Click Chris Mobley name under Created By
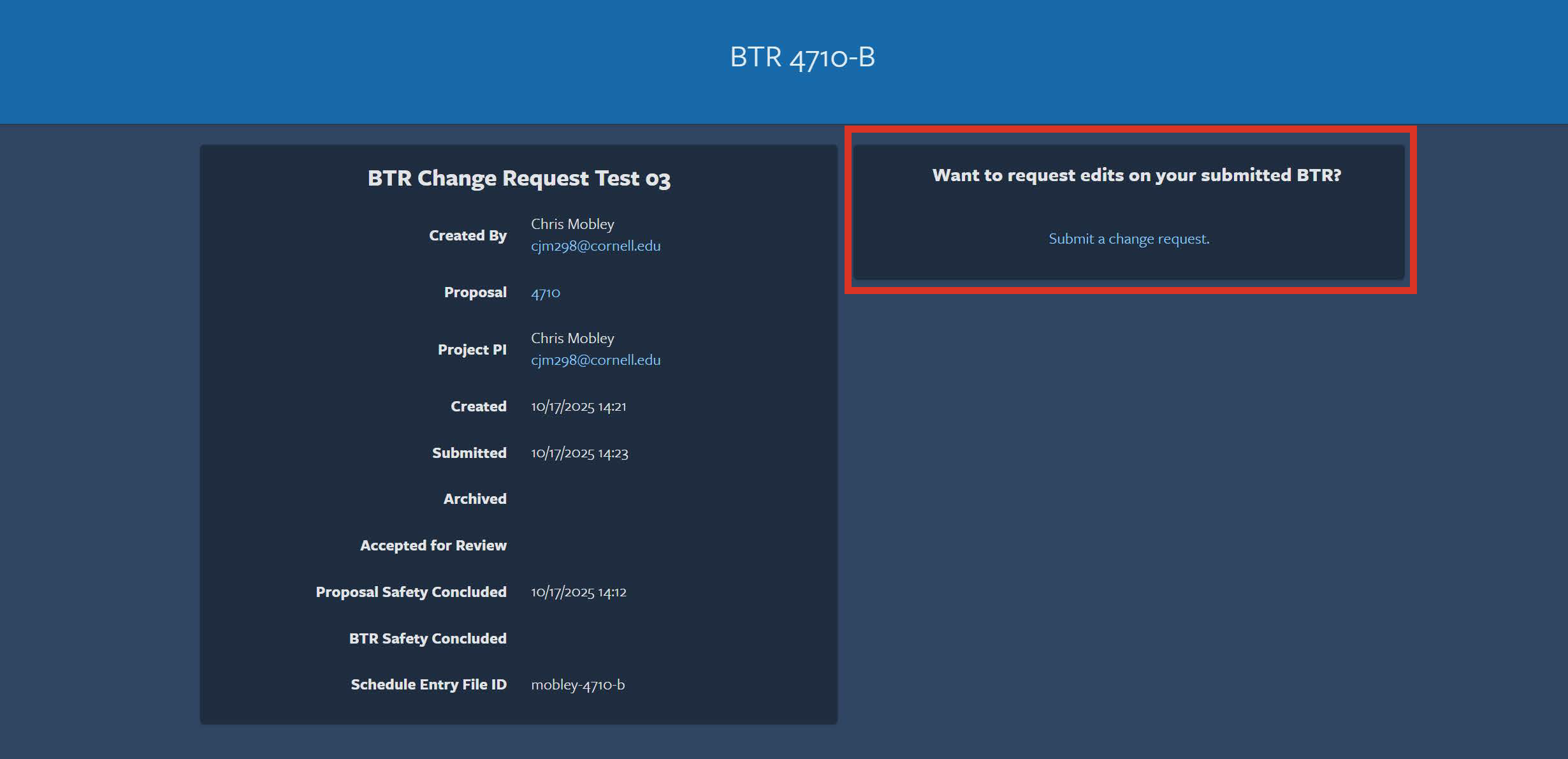This screenshot has height=759, width=1568. click(572, 224)
